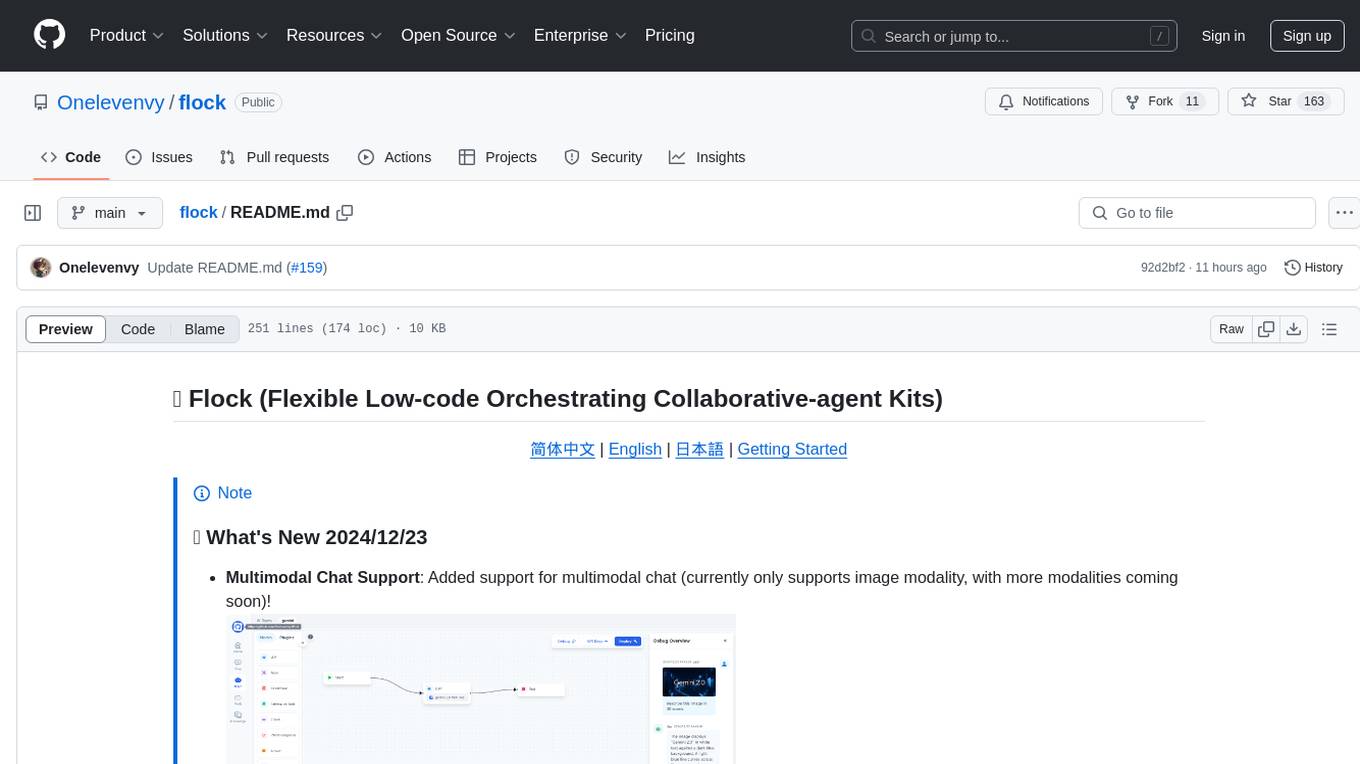Expand the Resources menu
Screen dimensions: 1360x764
(334, 35)
